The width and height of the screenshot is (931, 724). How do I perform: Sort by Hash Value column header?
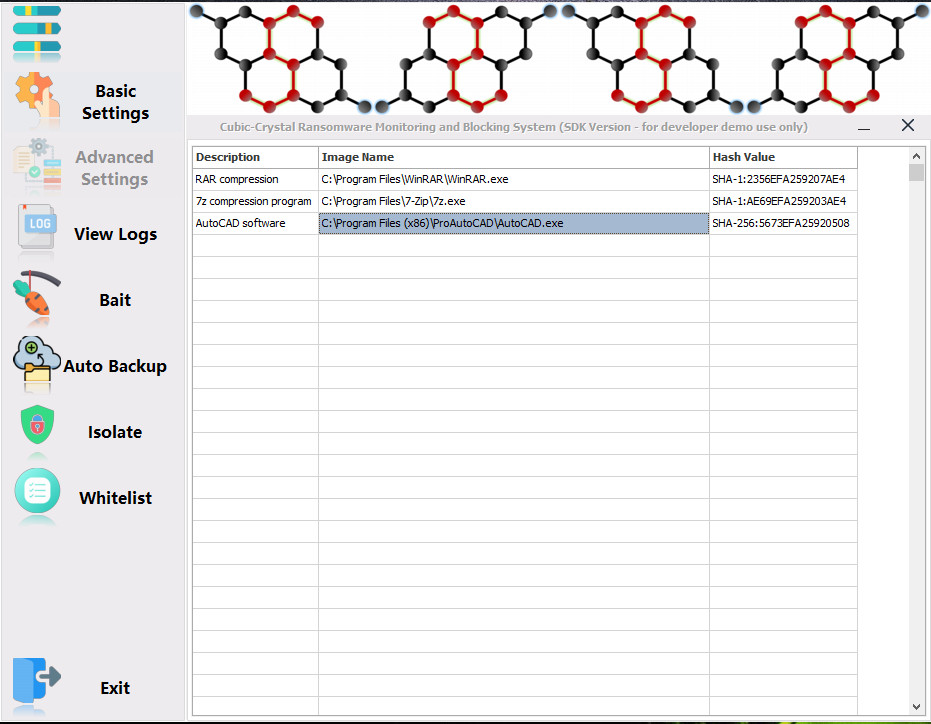783,157
